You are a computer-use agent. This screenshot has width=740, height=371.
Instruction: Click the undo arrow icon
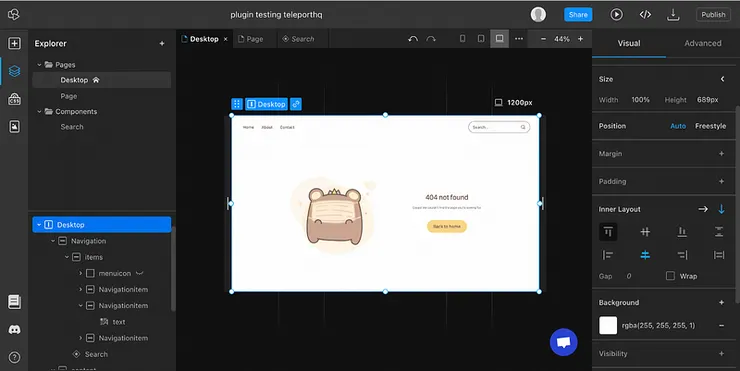pyautogui.click(x=413, y=39)
